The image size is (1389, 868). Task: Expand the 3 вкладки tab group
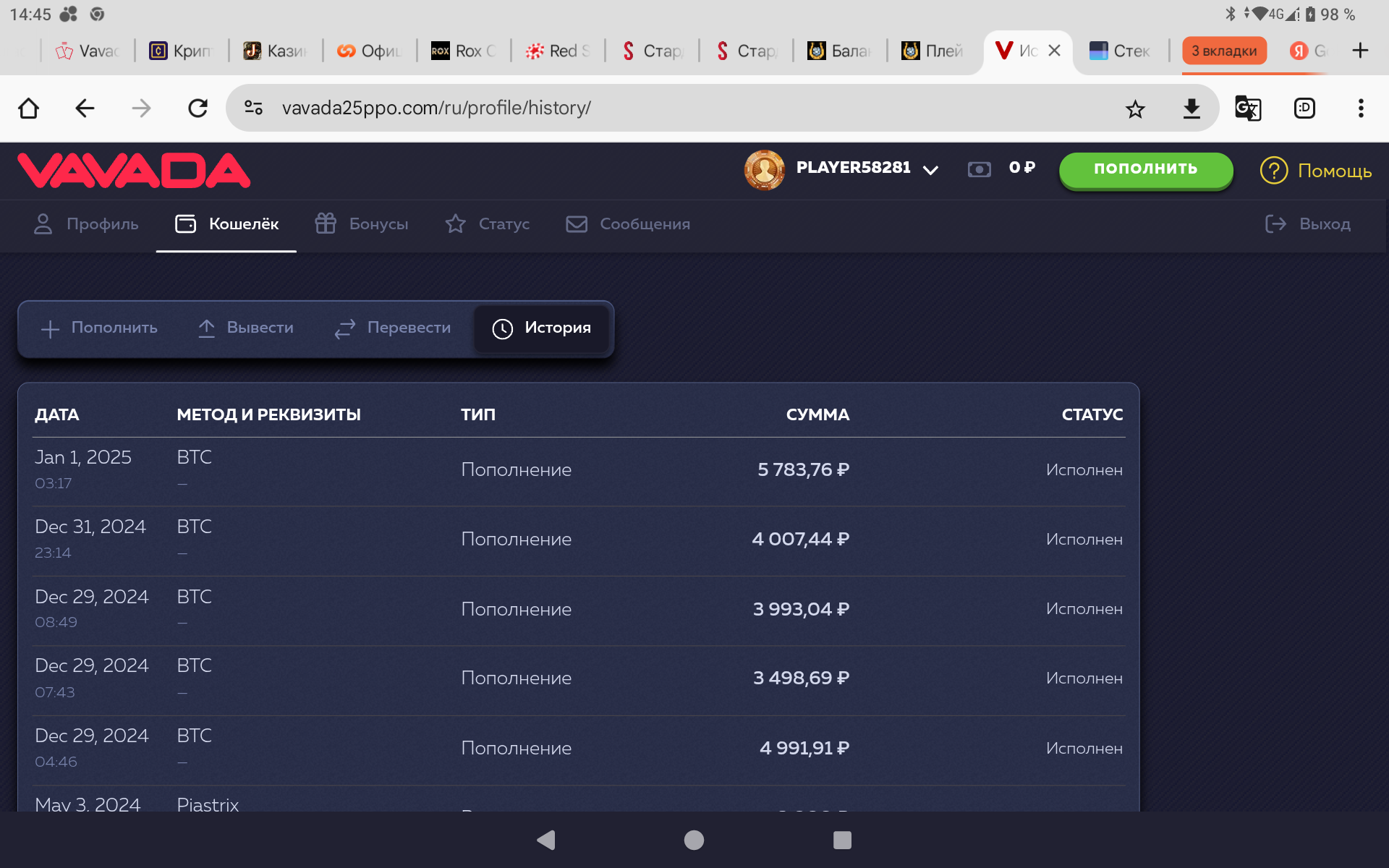tap(1224, 51)
